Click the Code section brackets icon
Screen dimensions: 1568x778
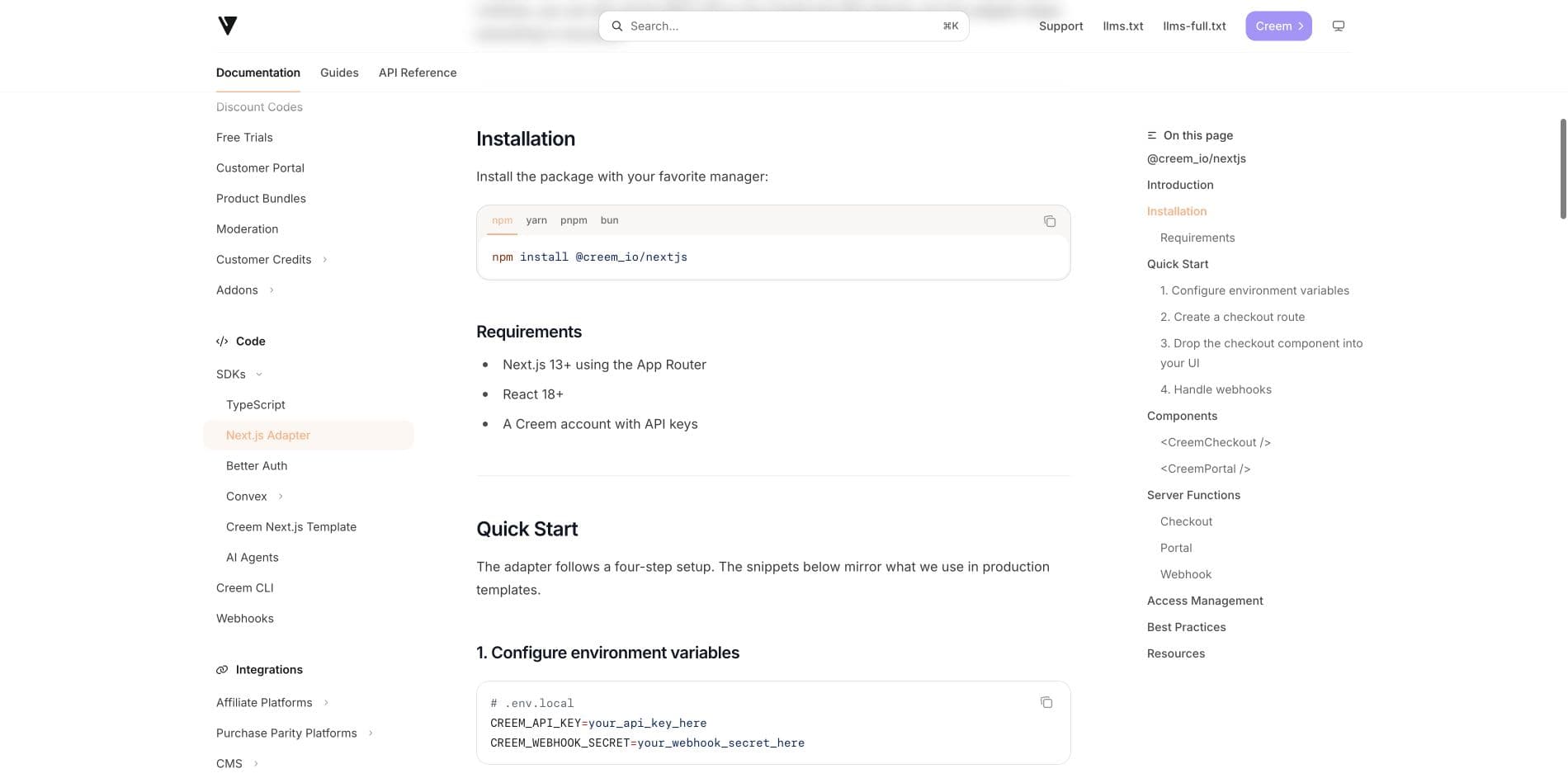pyautogui.click(x=222, y=342)
